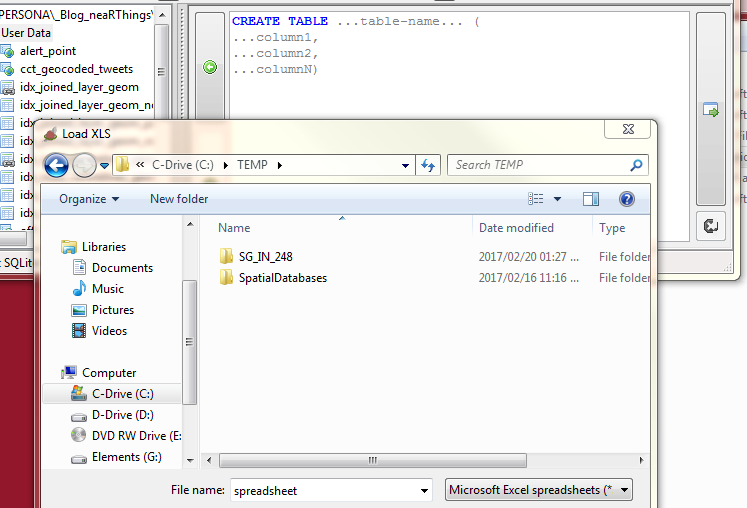Click the search magnifier icon
The width and height of the screenshot is (747, 508).
click(636, 165)
